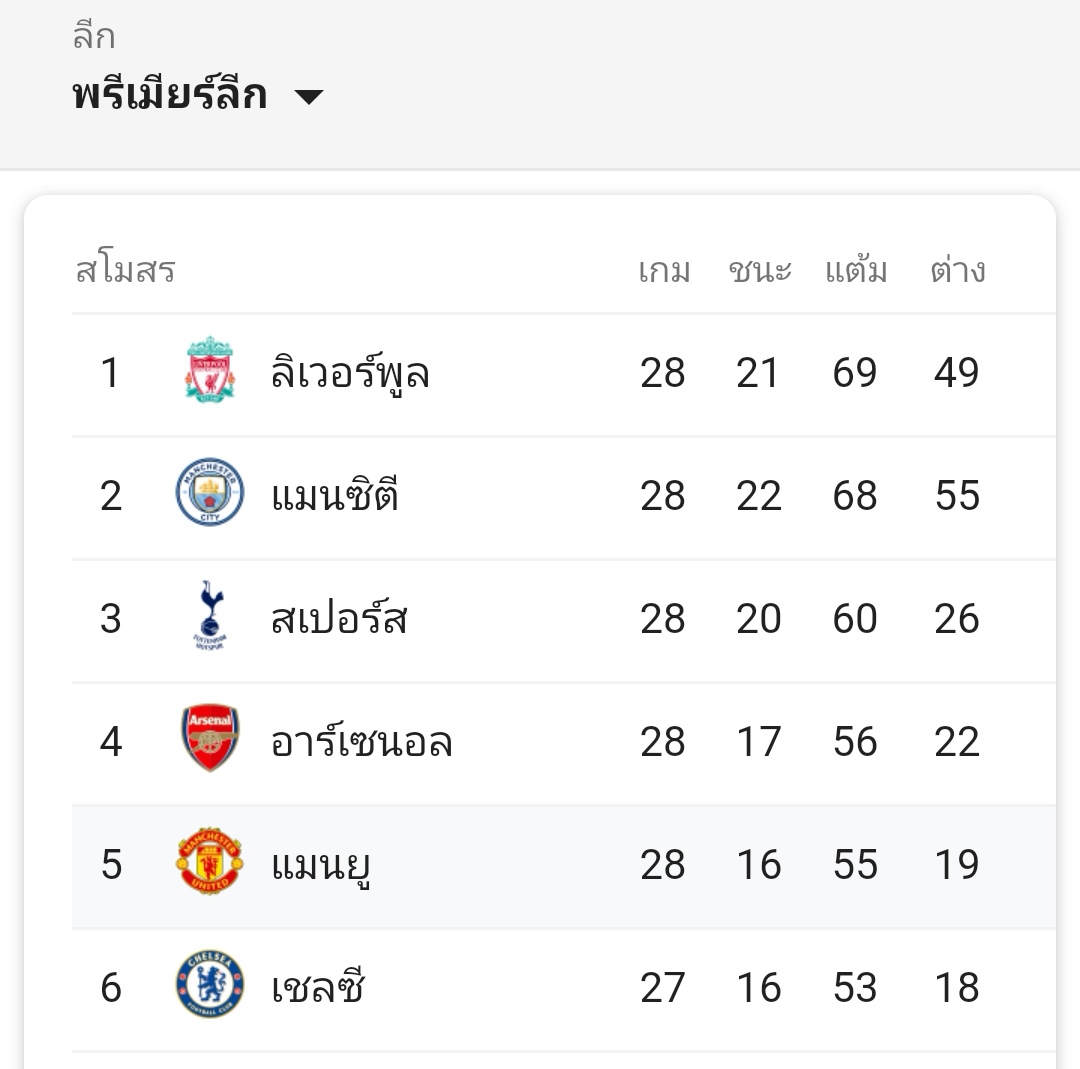
Task: Open the ลิเวอร์พูล team name link
Action: pos(350,373)
